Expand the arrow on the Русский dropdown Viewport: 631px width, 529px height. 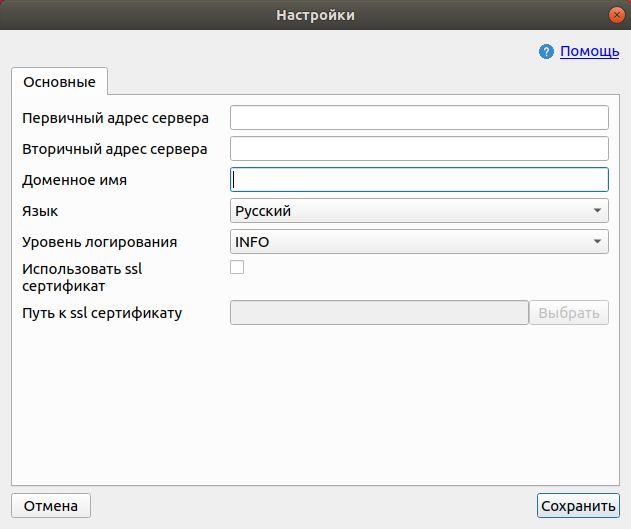click(x=597, y=211)
